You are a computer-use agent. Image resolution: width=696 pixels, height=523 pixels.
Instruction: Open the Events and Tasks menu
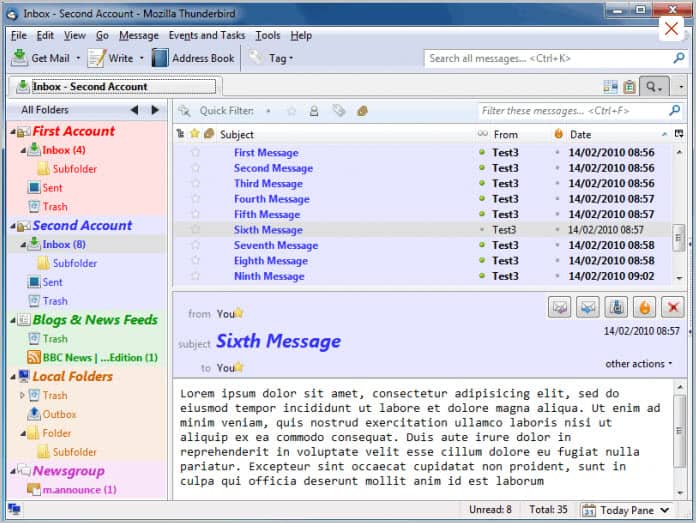point(206,35)
